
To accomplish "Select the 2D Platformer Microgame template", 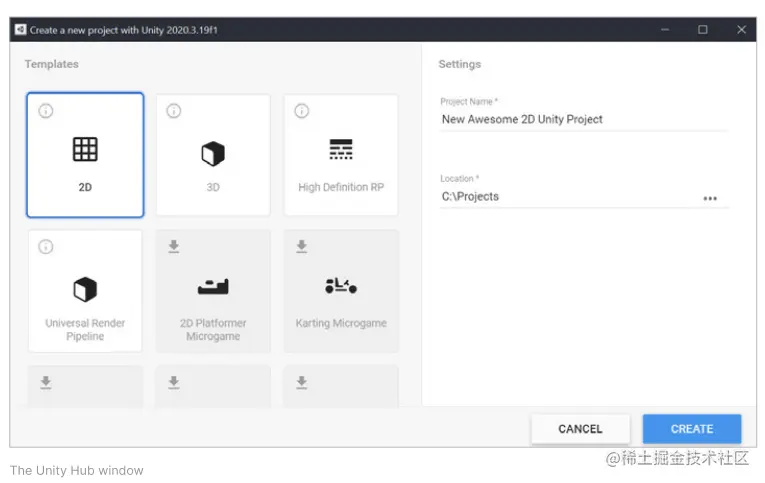I will pos(213,291).
